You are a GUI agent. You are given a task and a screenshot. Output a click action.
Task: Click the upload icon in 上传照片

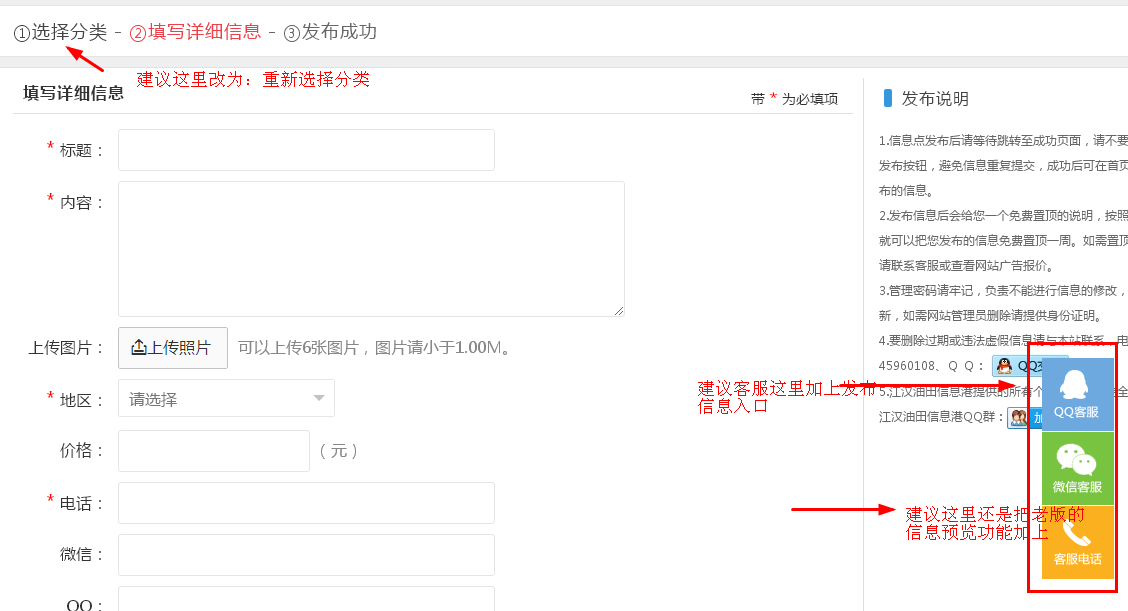click(139, 348)
